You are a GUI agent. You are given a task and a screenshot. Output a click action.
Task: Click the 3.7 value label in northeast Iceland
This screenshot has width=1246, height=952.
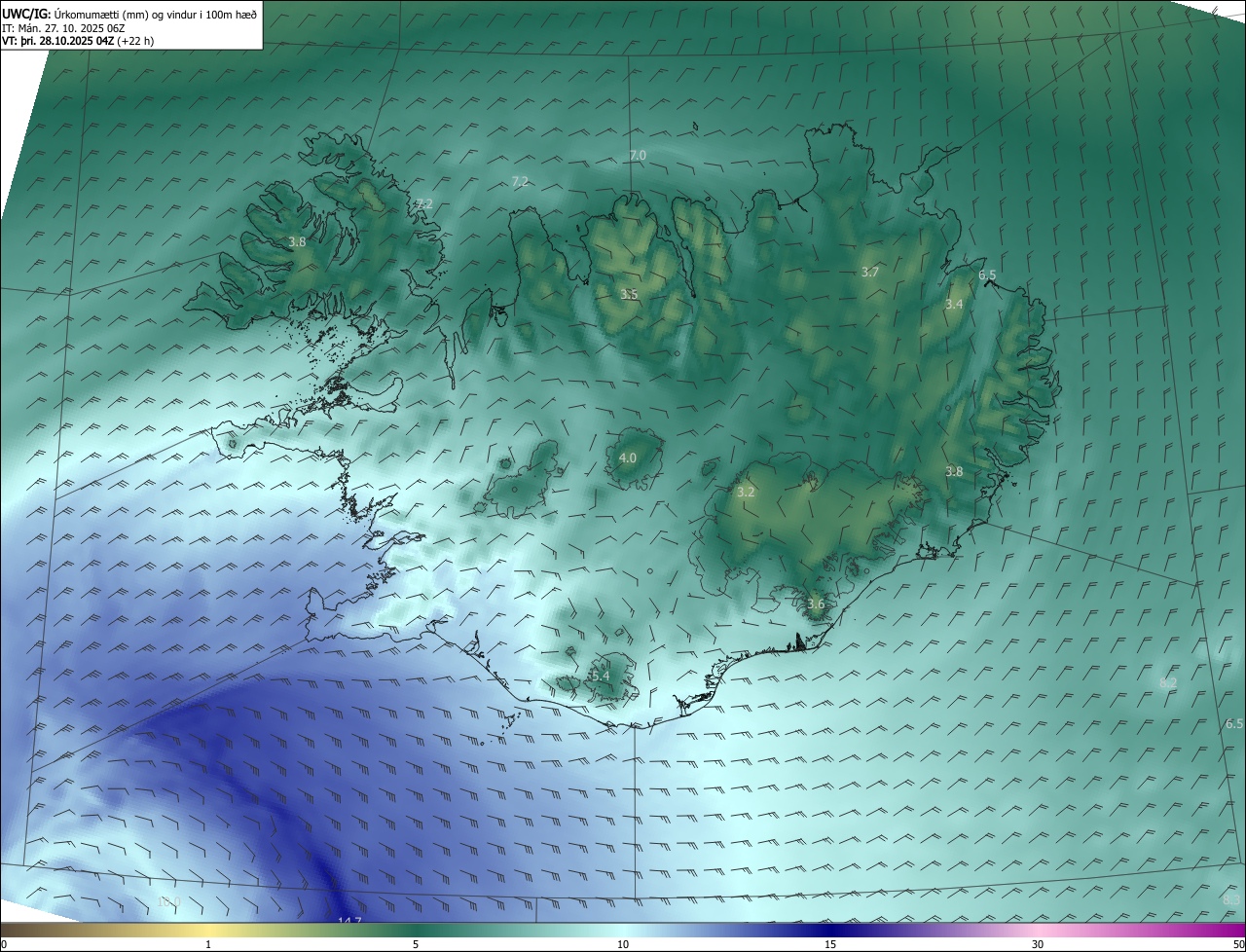[870, 273]
